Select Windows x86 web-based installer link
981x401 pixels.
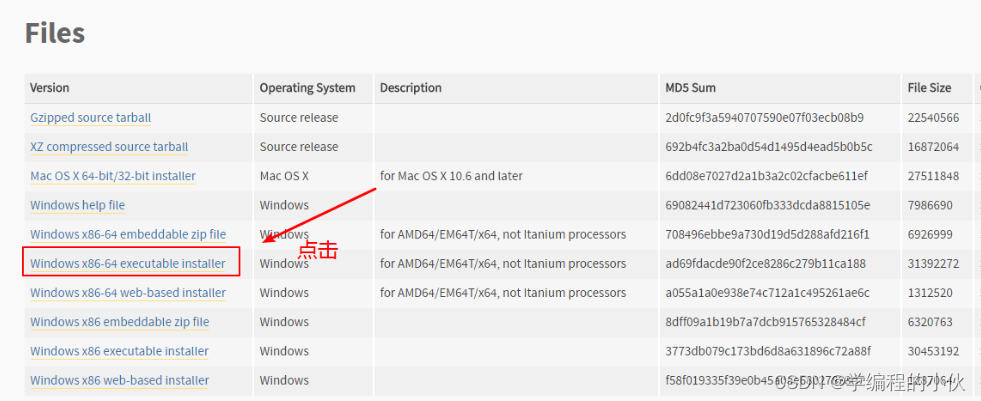click(119, 380)
